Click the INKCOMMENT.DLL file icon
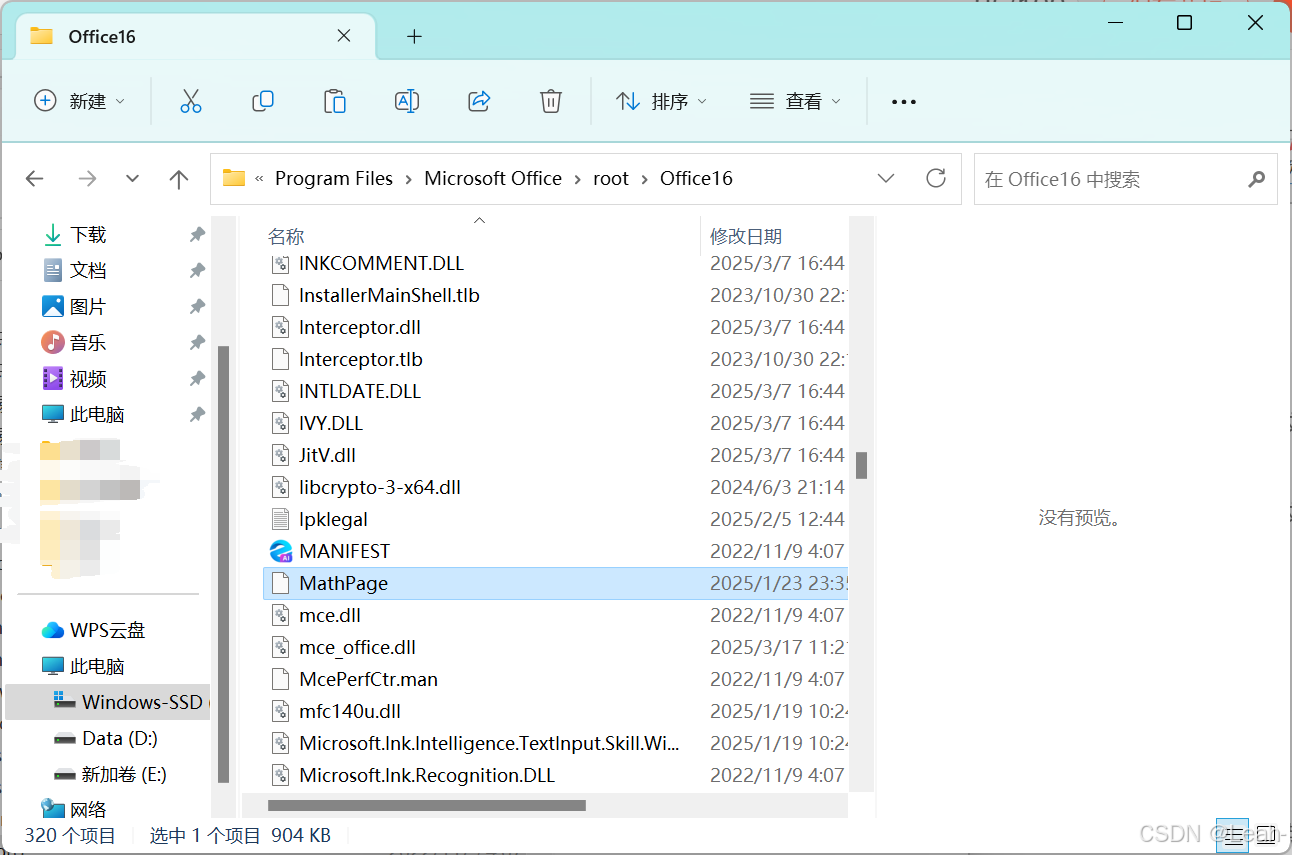The height and width of the screenshot is (855, 1292). pyautogui.click(x=281, y=263)
